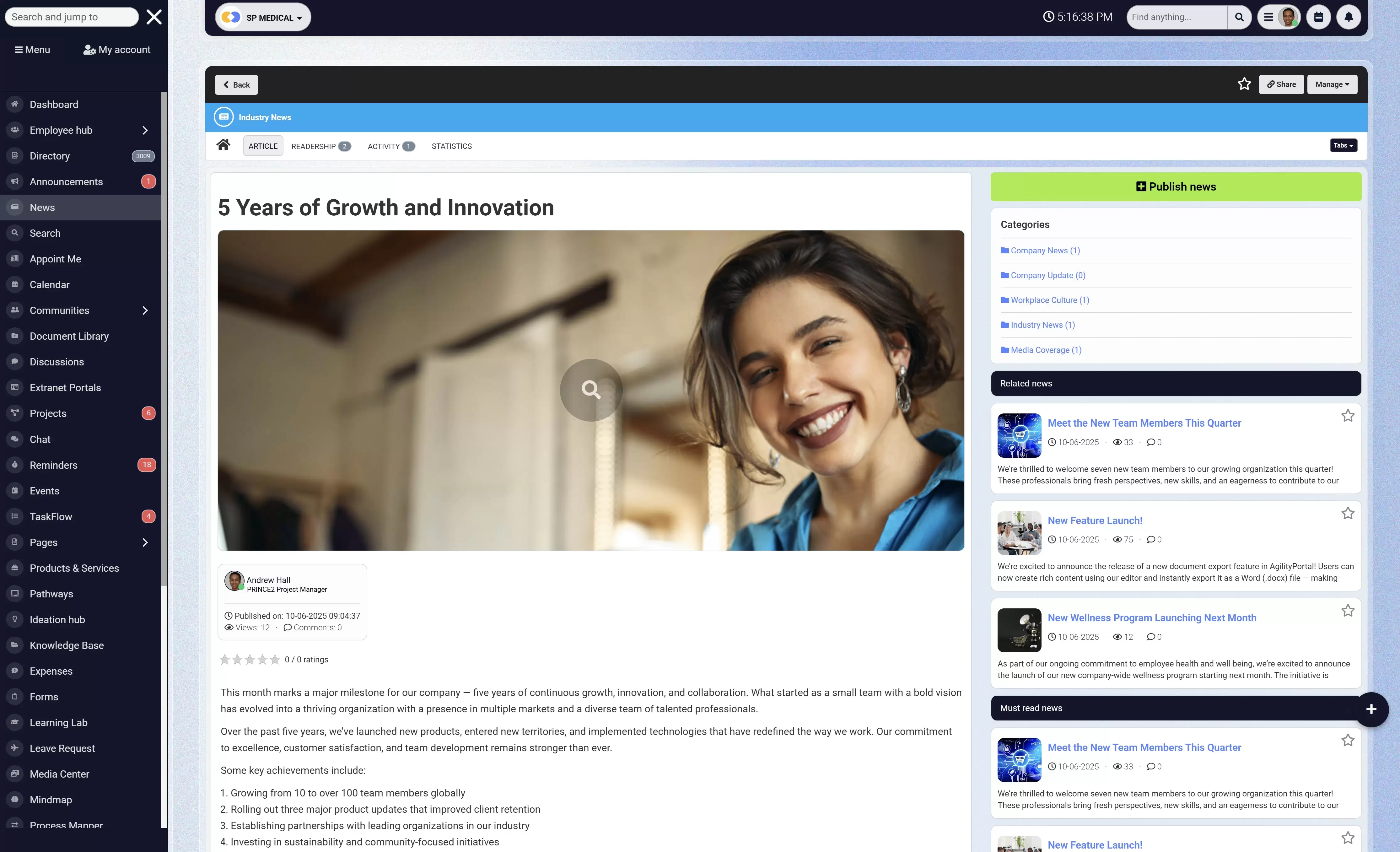Image resolution: width=1400 pixels, height=852 pixels.
Task: Click the Publish news button
Action: [1175, 186]
